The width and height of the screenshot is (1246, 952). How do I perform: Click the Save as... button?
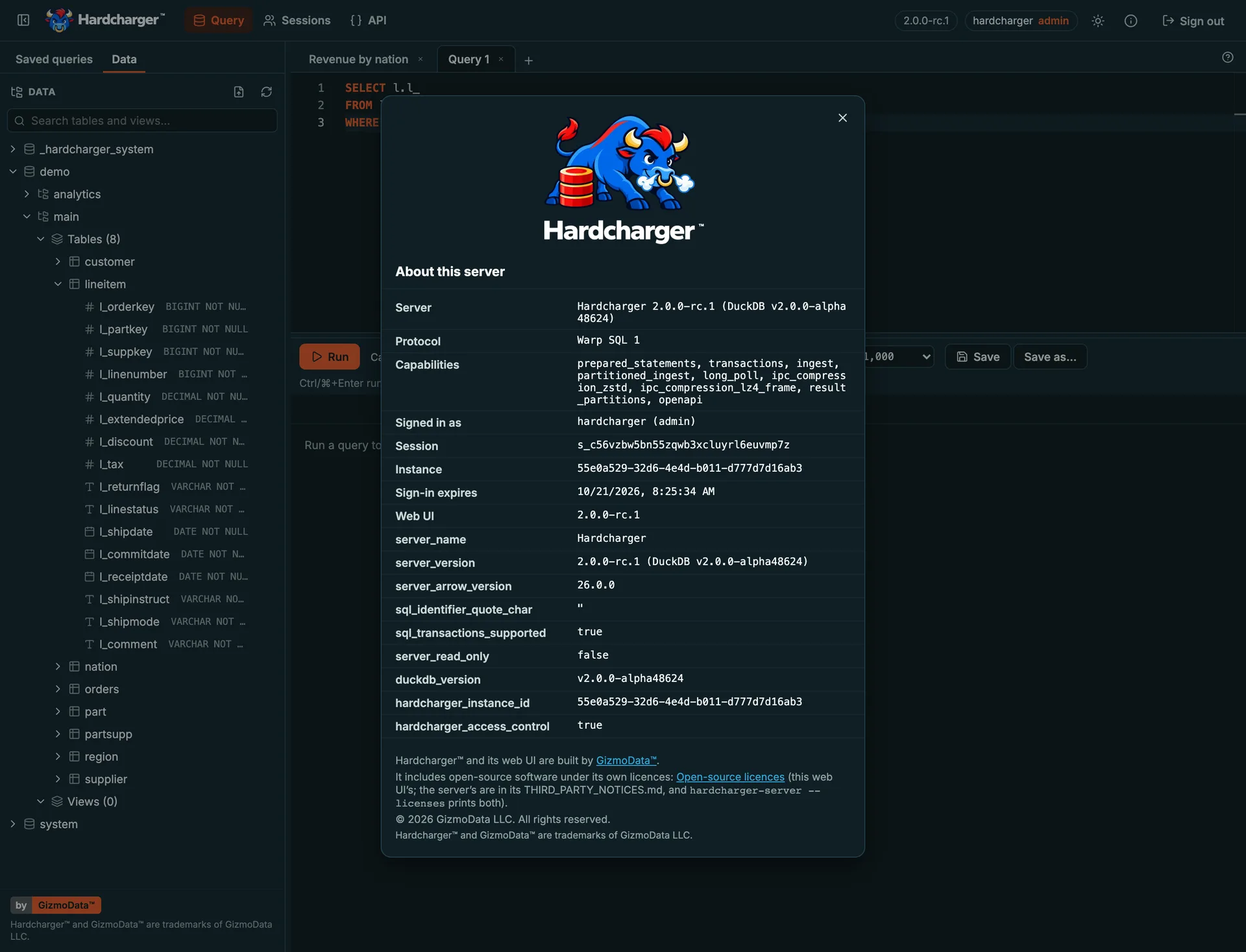coord(1050,356)
